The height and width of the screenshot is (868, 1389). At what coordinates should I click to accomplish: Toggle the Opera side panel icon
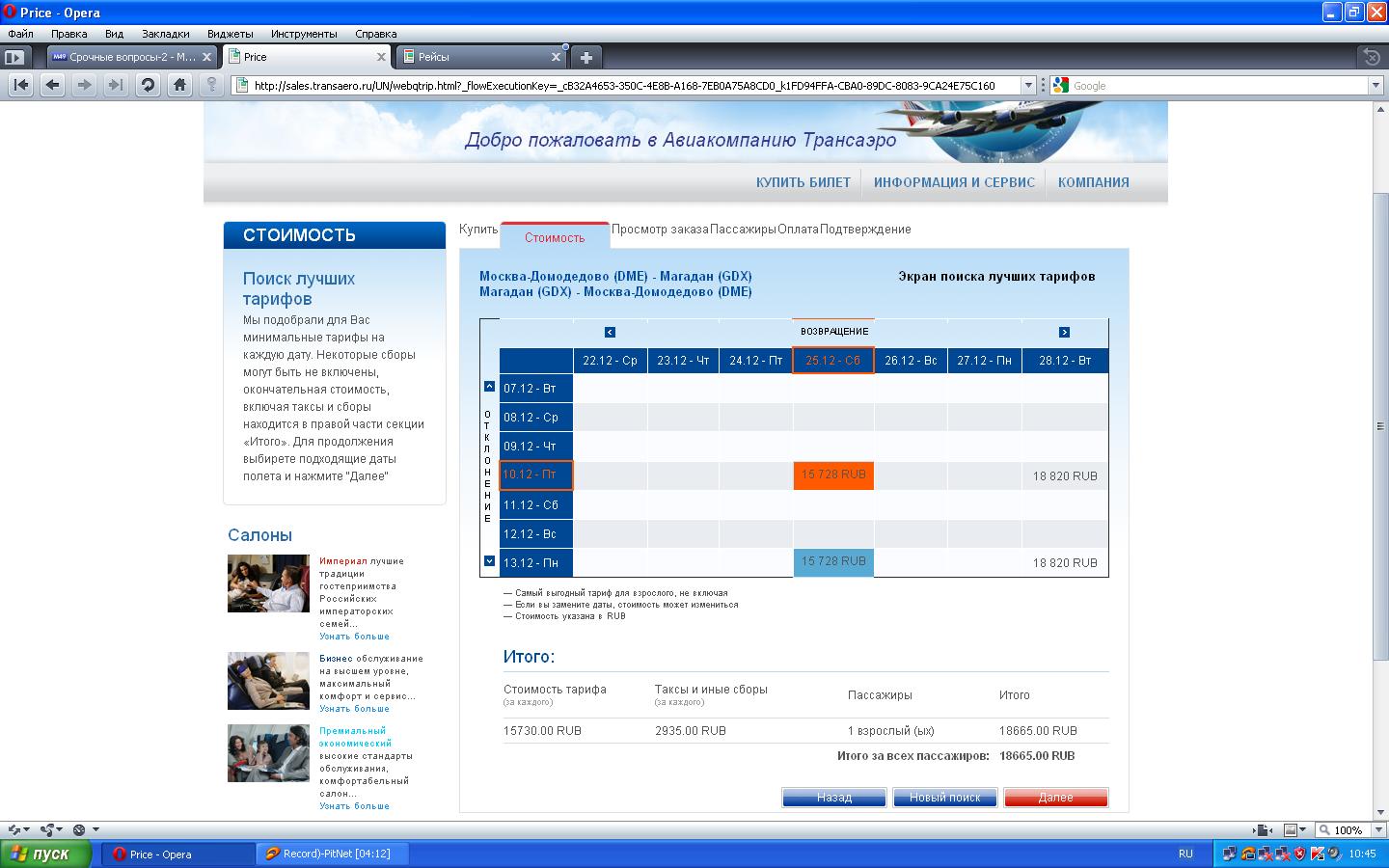point(16,57)
